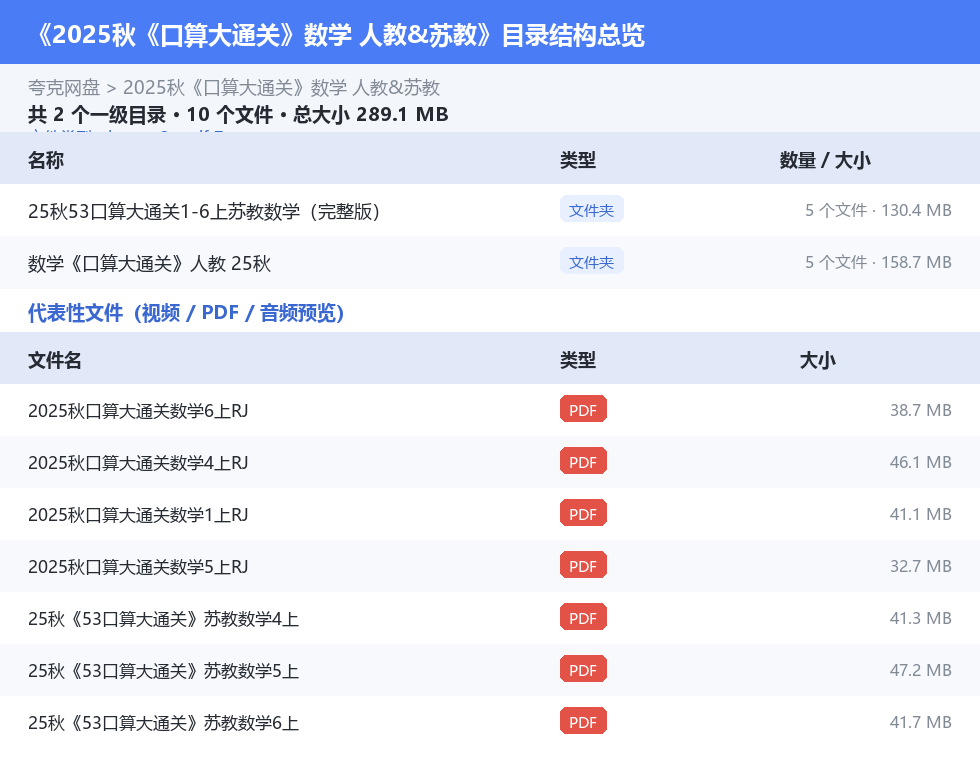This screenshot has height=780, width=980.
Task: Click the 文件夹 tag in the 苏教数学 row
Action: [x=591, y=210]
